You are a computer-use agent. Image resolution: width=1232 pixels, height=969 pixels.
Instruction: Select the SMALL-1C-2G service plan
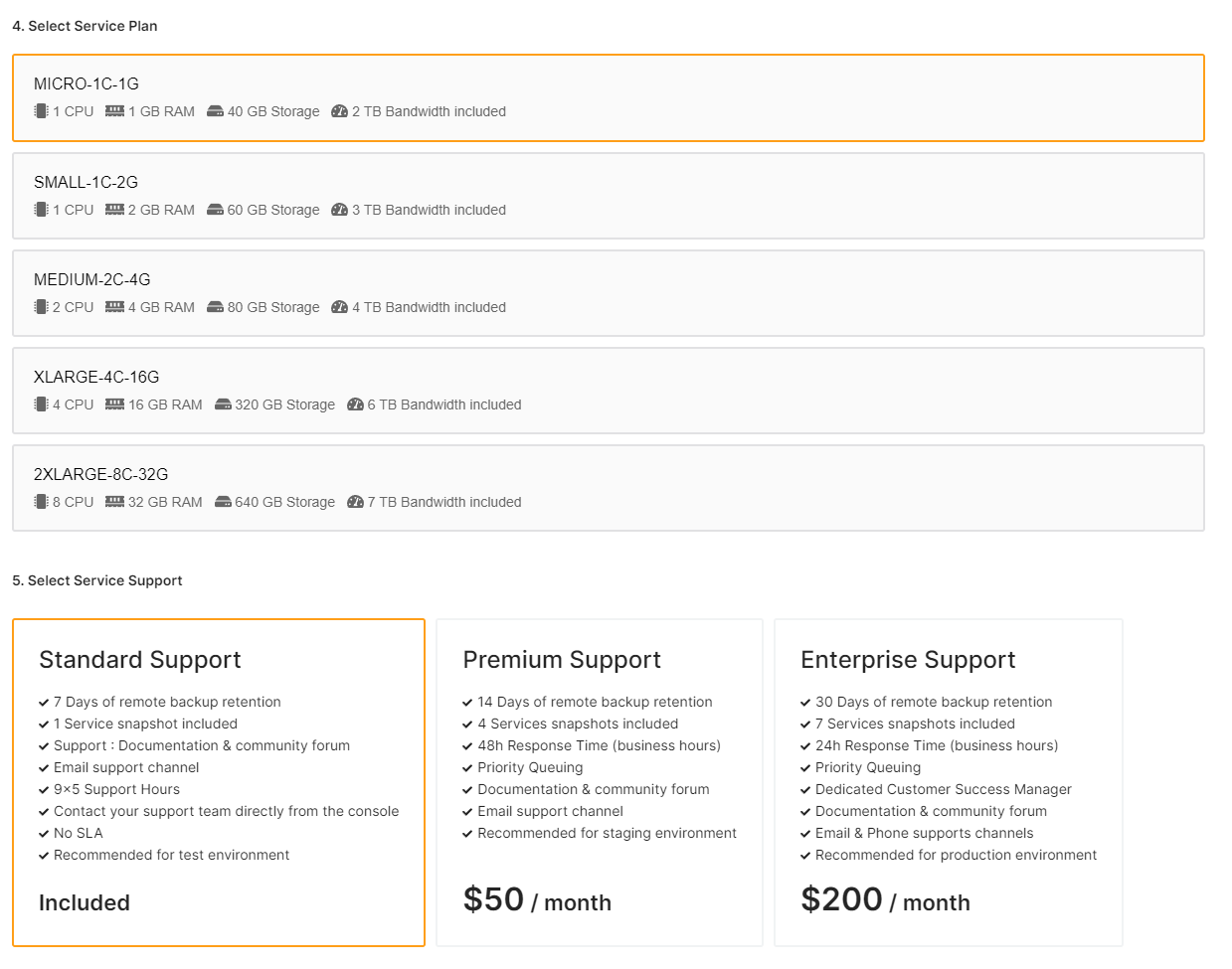pyautogui.click(x=608, y=196)
